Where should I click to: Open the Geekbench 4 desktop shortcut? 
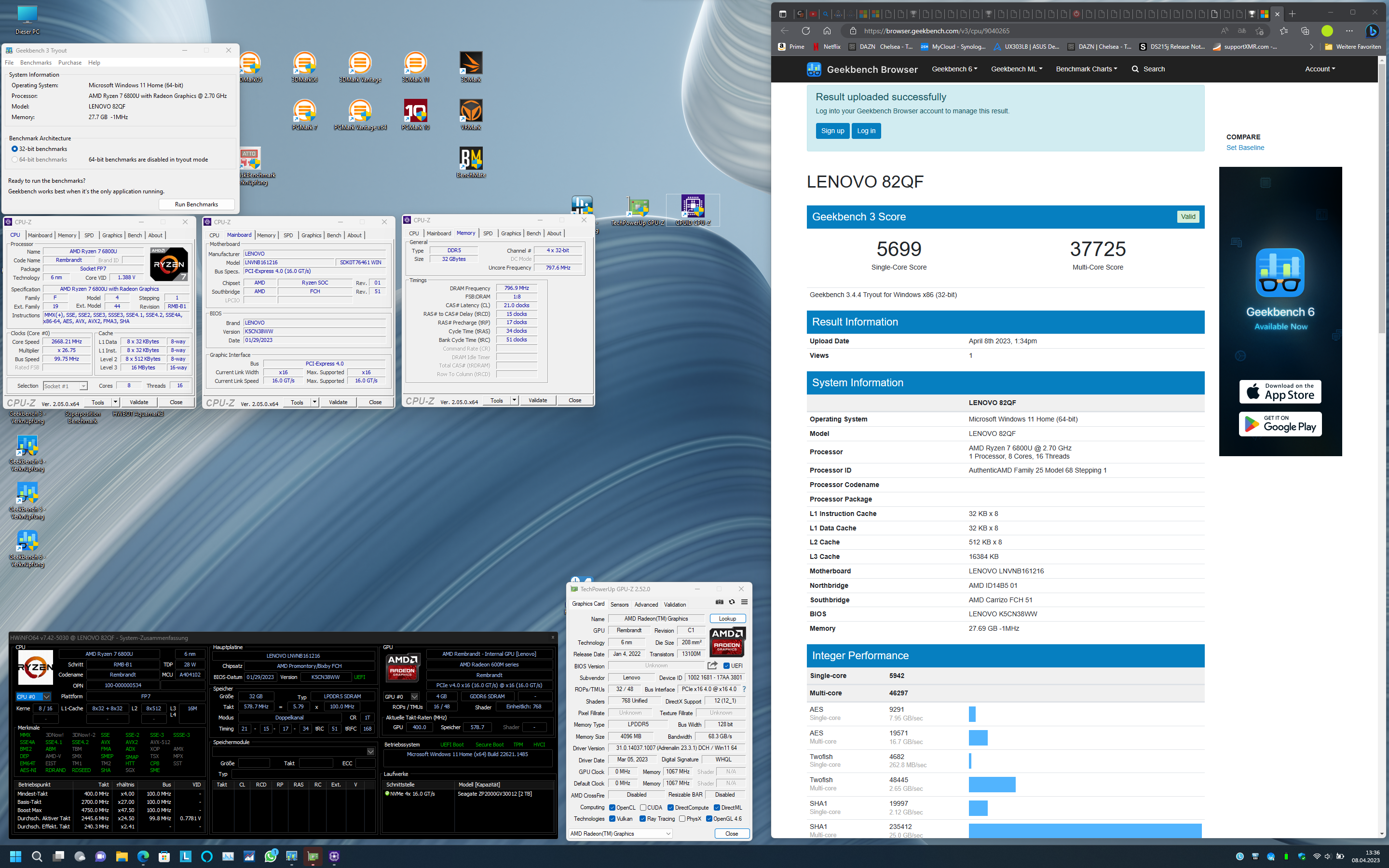click(27, 453)
